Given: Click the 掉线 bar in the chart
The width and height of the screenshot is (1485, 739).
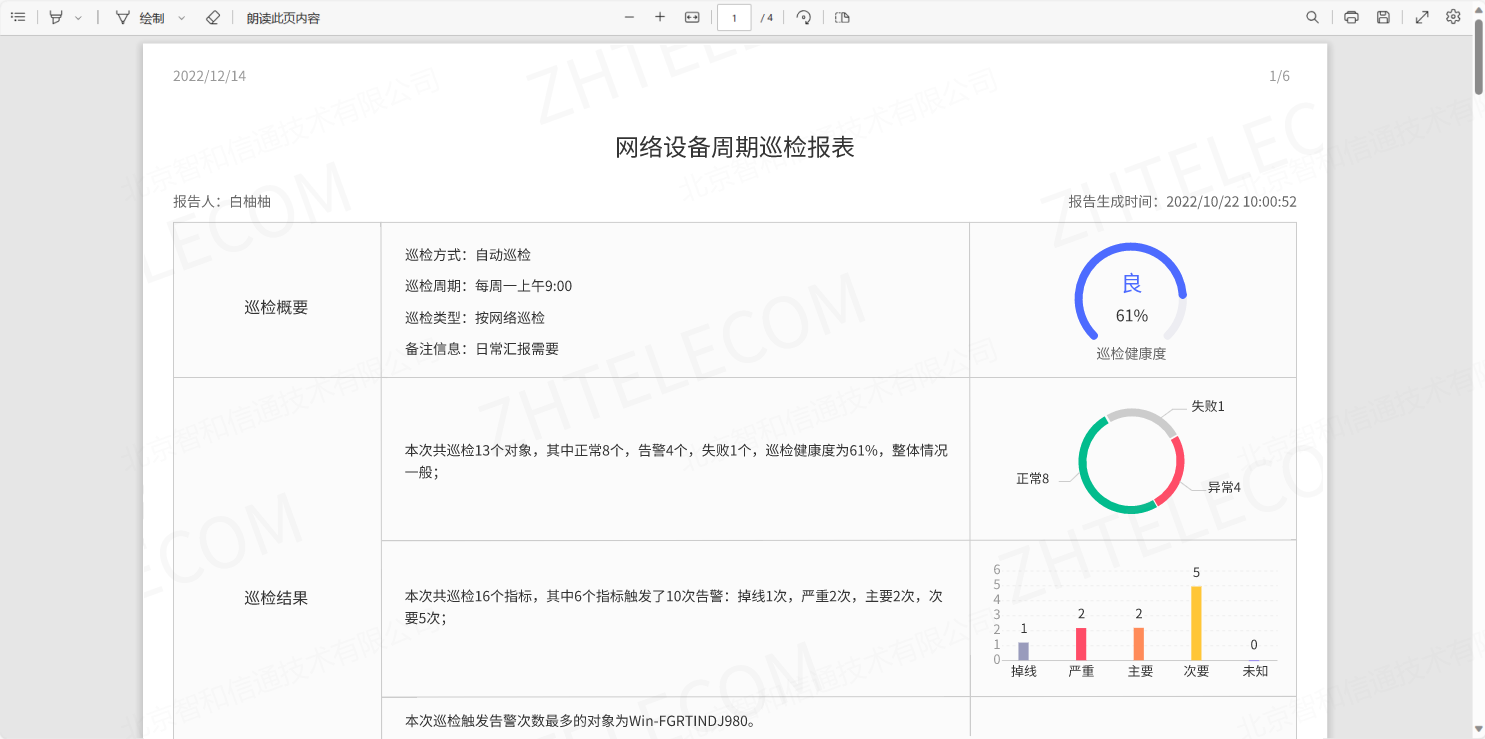Looking at the screenshot, I should pyautogui.click(x=1023, y=651).
